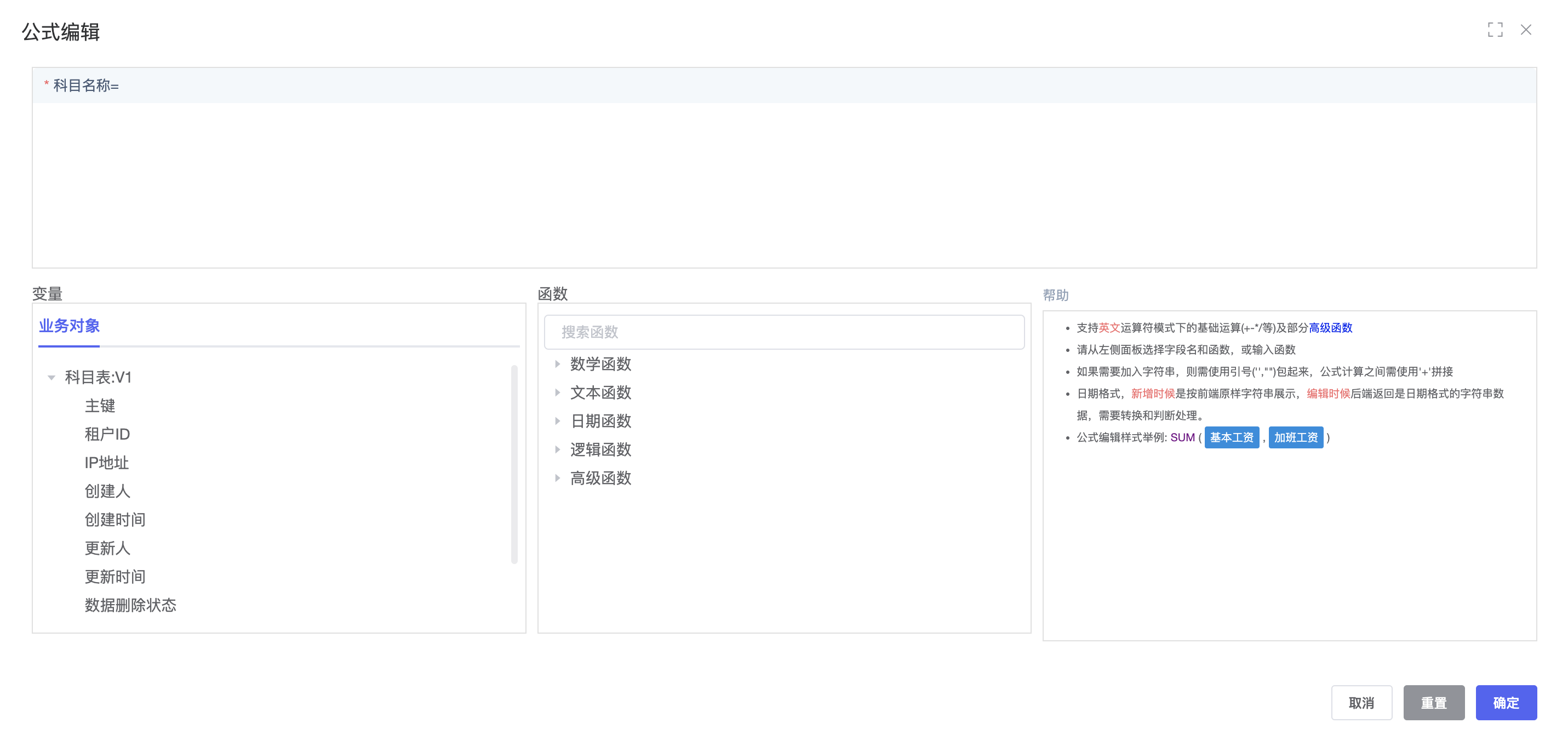Screen dimensions: 1568x740
Task: Click the 搜索函数 search field
Action: click(x=784, y=332)
